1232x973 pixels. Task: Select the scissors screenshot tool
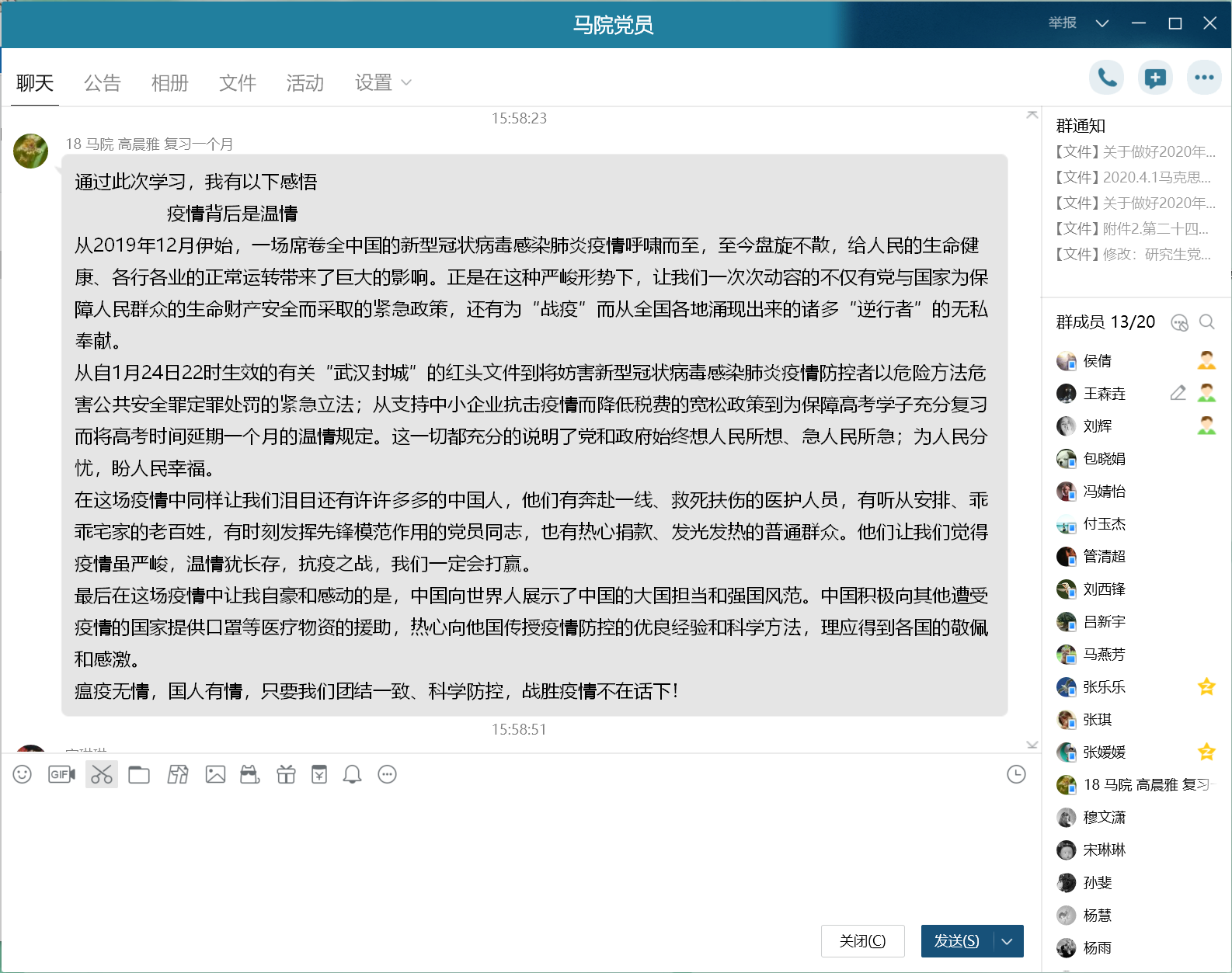pyautogui.click(x=102, y=774)
